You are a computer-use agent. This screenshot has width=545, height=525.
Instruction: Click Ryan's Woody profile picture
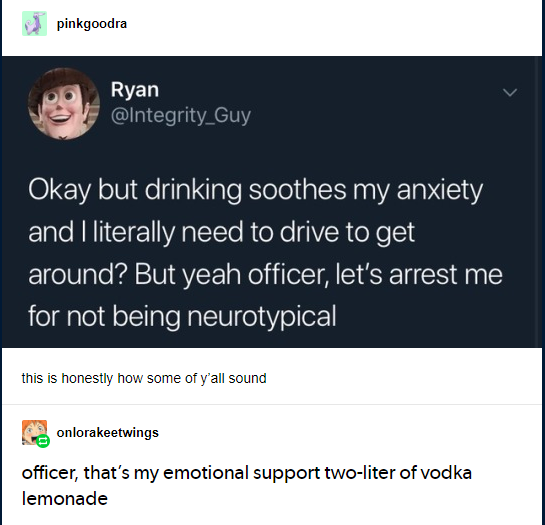point(64,104)
